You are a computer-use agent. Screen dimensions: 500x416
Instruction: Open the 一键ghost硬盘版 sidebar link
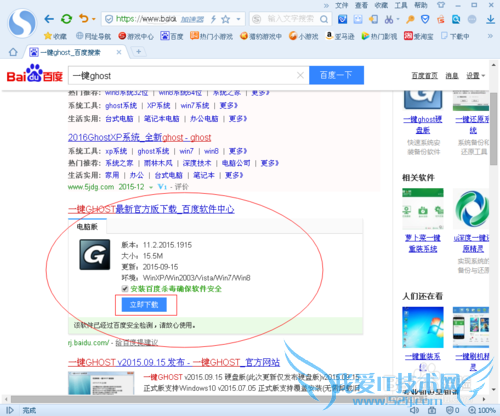pos(423,124)
